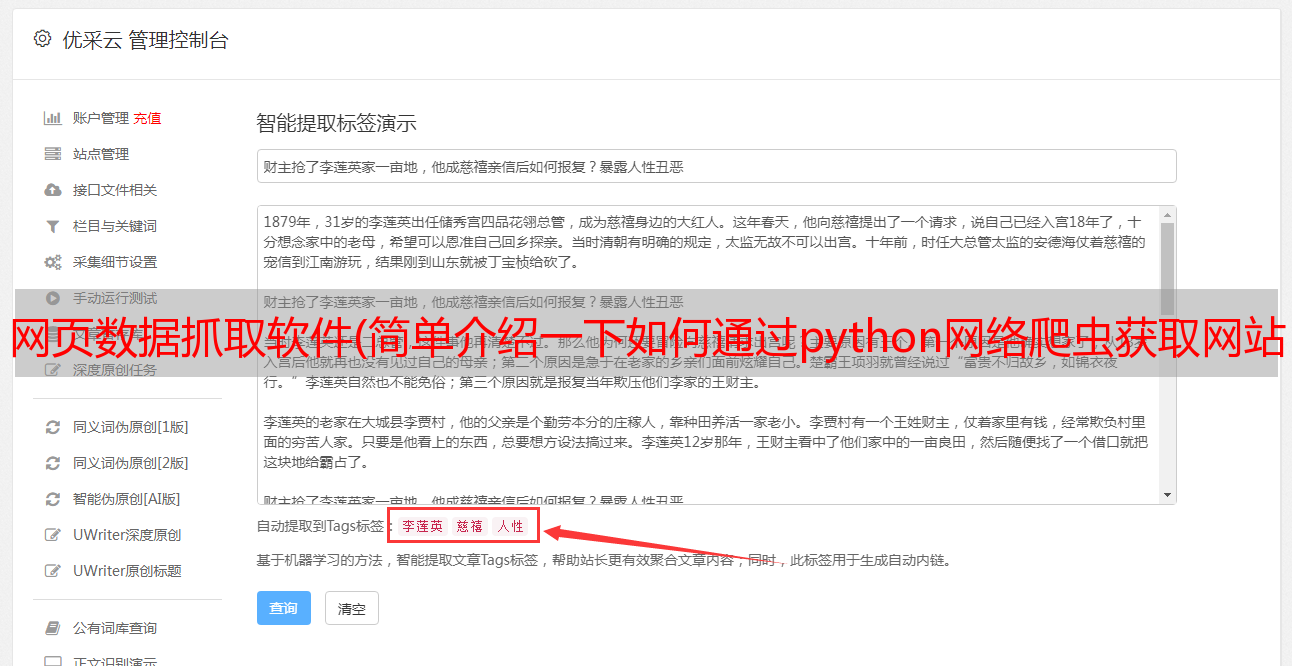
Task: Click the refresh icon for 智能伪原创[AI版]
Action: pos(53,499)
